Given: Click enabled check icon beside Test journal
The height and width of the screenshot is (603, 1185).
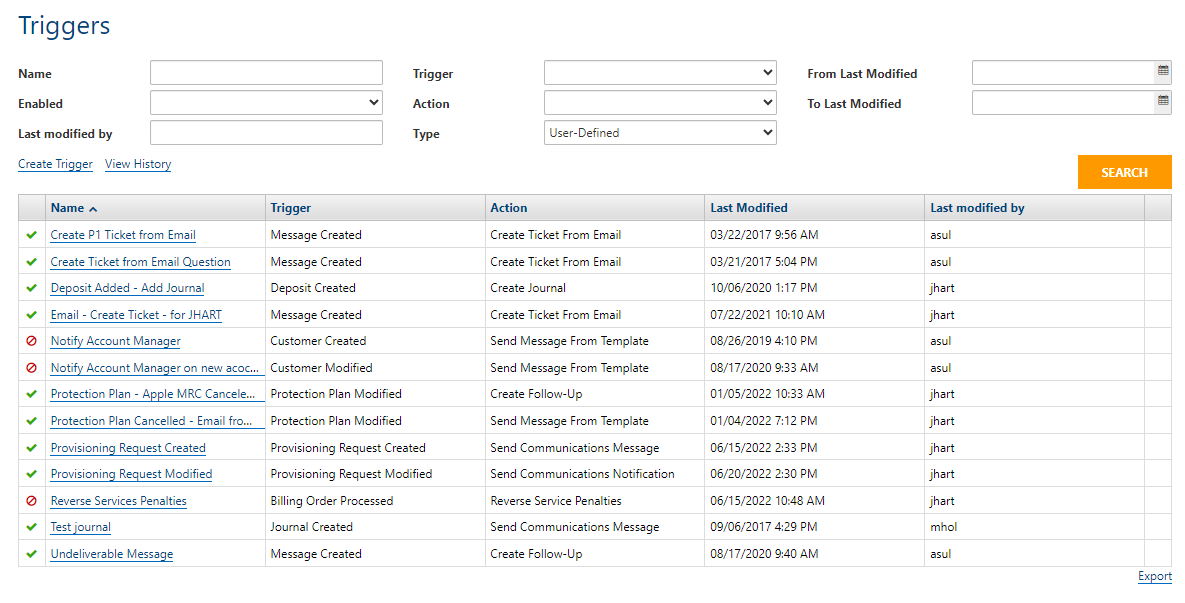Looking at the screenshot, I should (31, 527).
